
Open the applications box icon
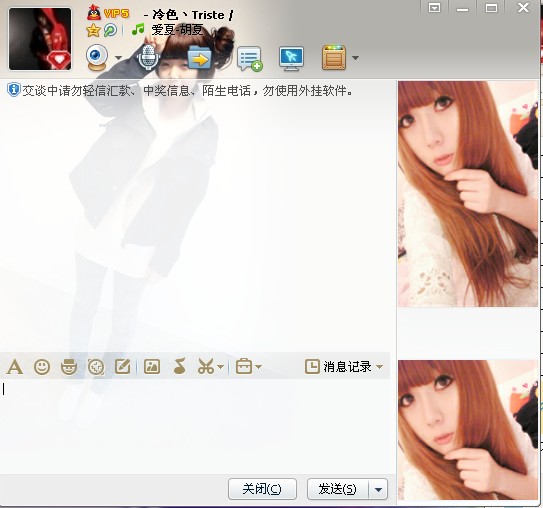334,57
